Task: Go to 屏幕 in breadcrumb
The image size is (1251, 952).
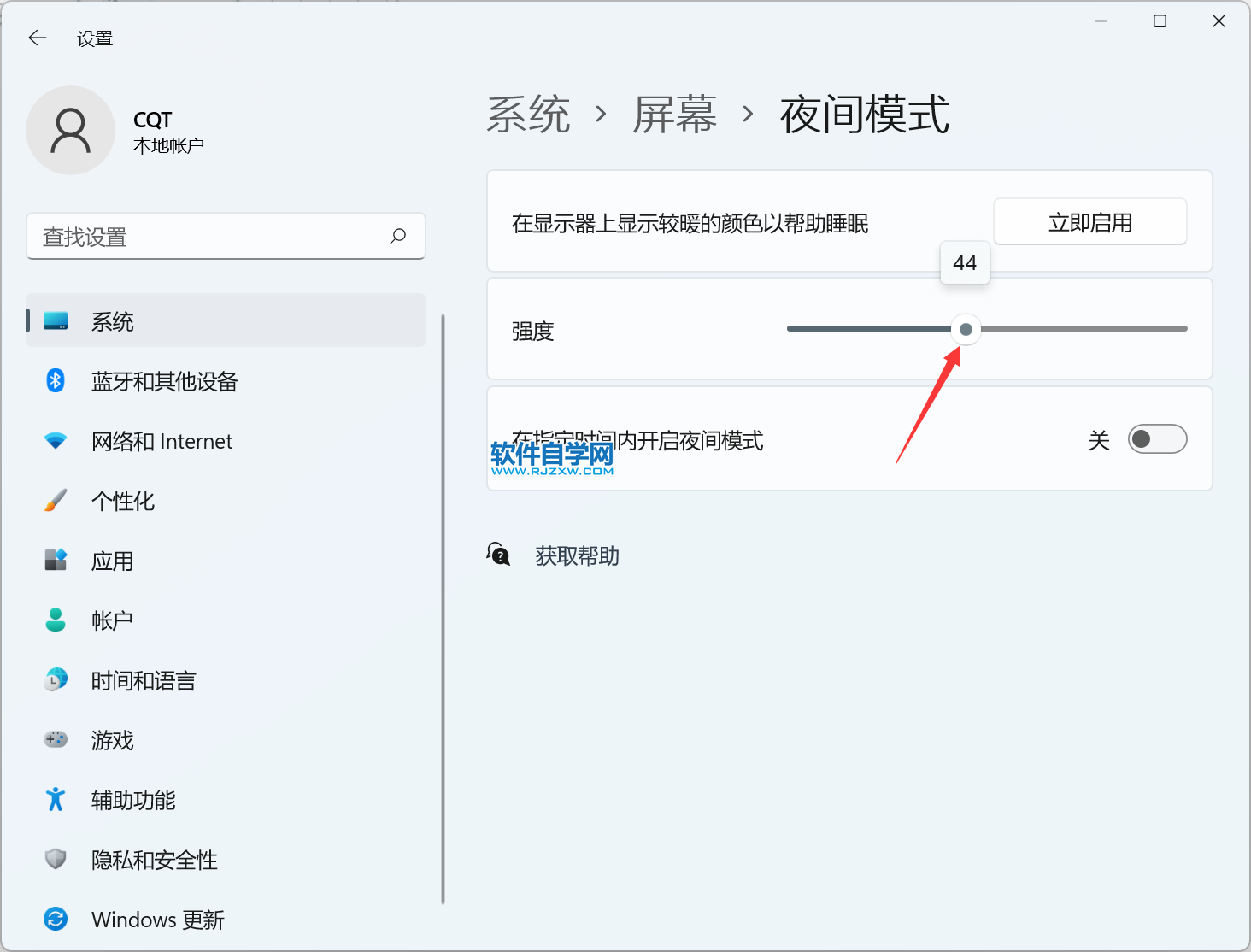Action: pyautogui.click(x=674, y=115)
